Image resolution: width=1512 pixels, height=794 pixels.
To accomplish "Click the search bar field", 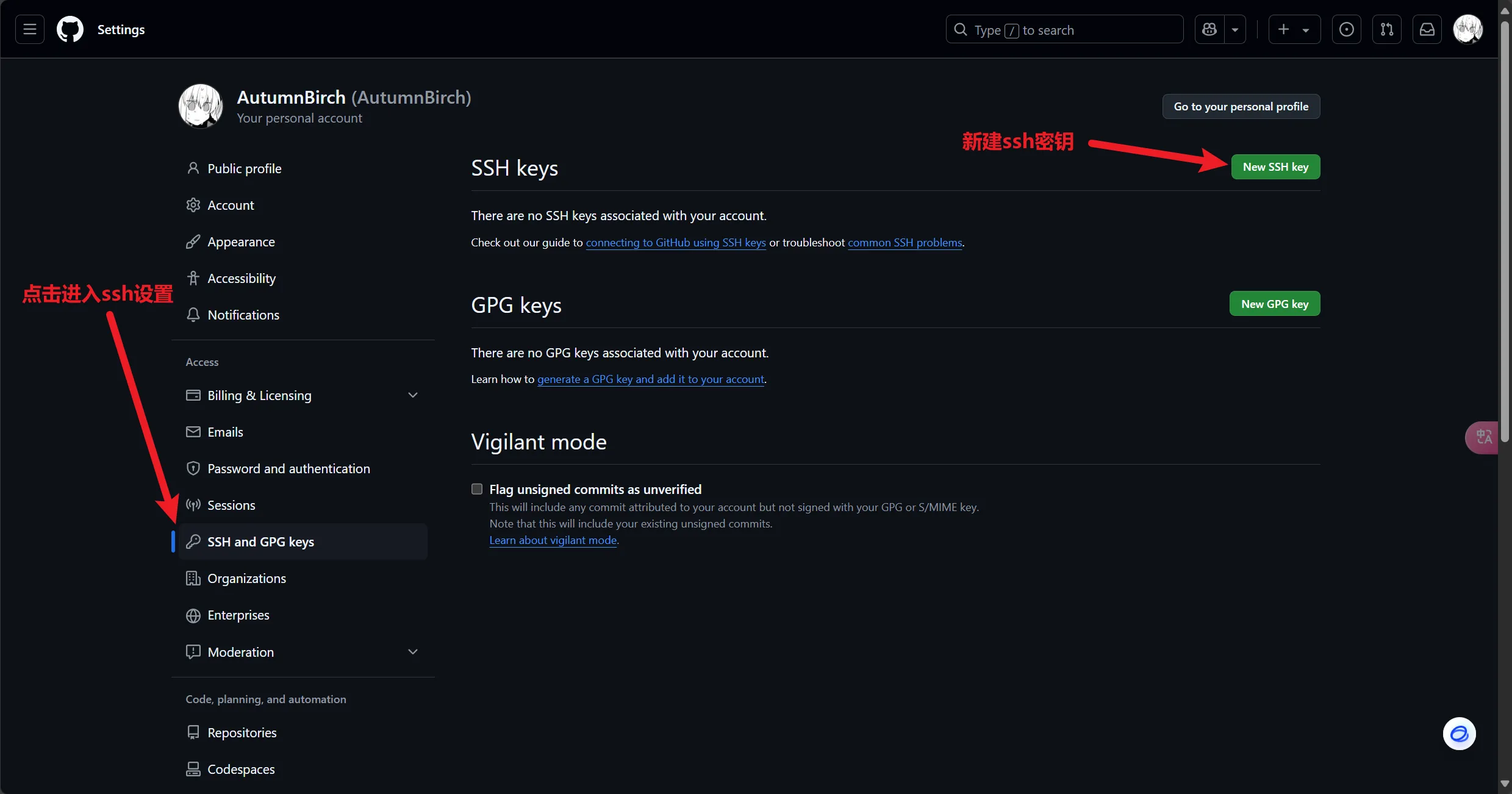I will coord(1064,29).
